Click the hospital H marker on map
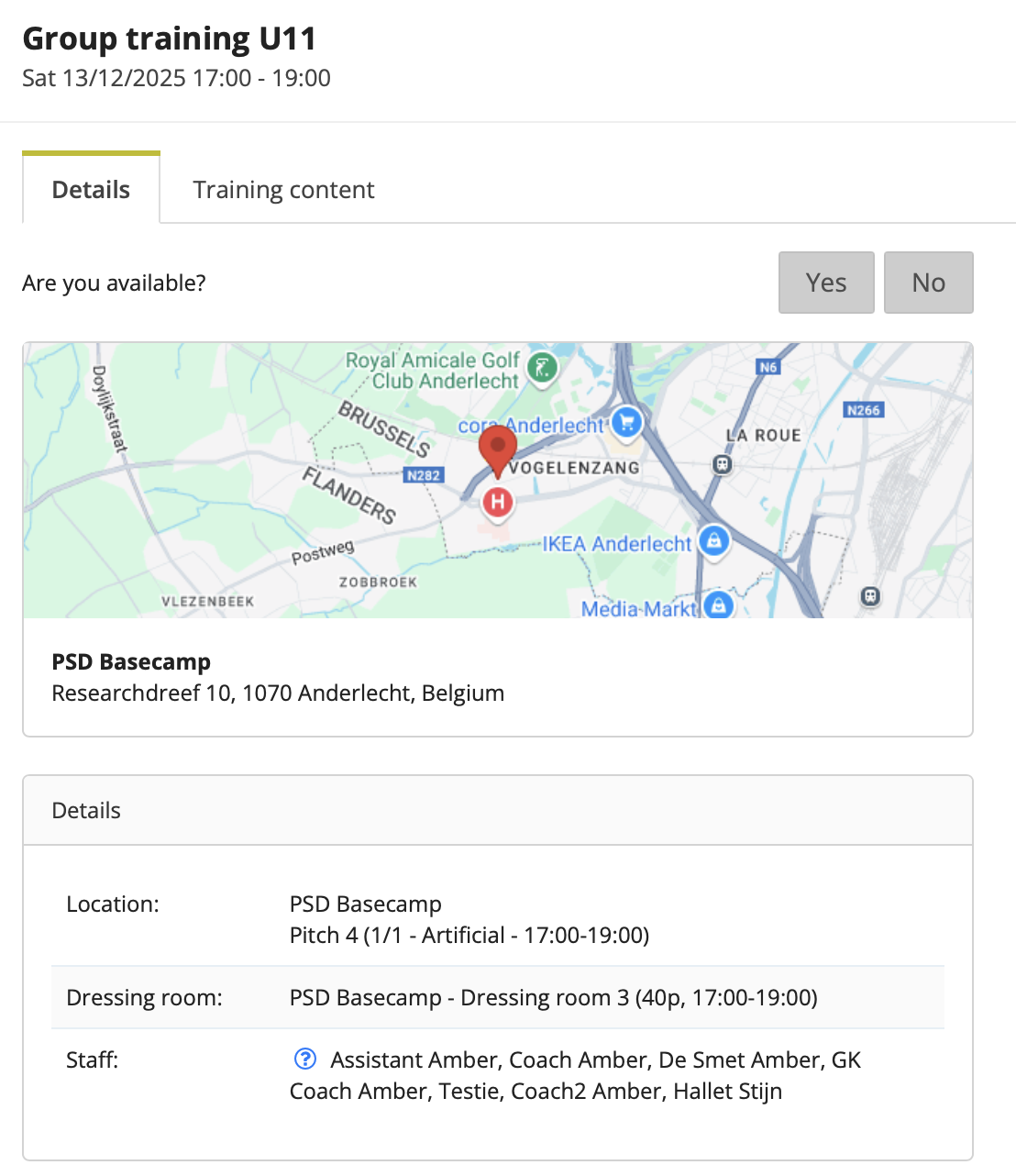The image size is (1016, 1176). tap(498, 502)
